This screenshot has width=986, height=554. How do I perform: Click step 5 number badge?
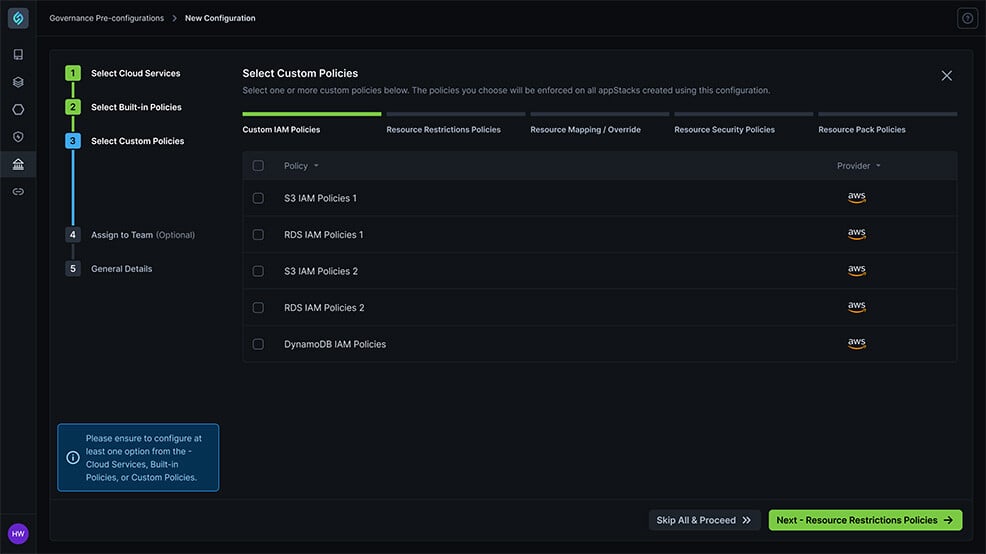(x=73, y=269)
